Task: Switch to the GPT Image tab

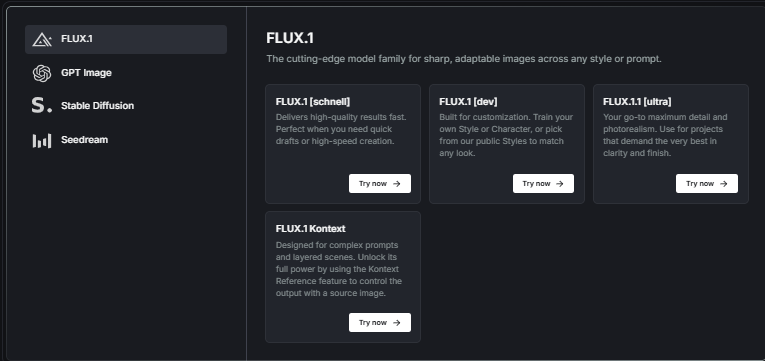Action: [x=126, y=73]
